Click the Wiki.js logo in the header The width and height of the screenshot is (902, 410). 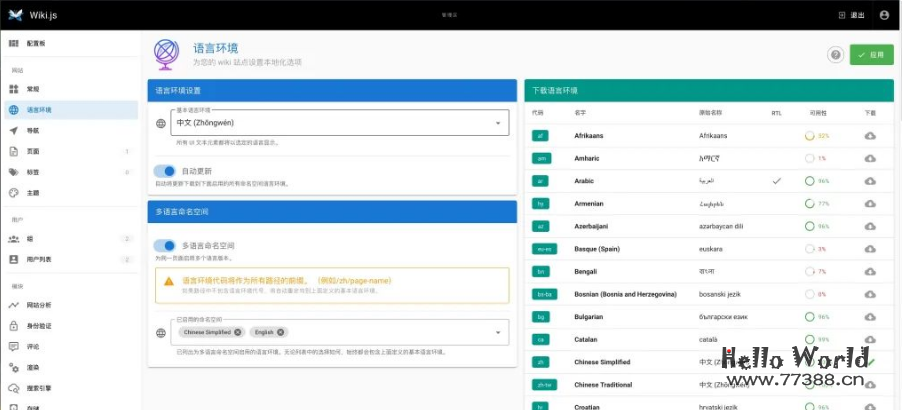click(x=16, y=15)
